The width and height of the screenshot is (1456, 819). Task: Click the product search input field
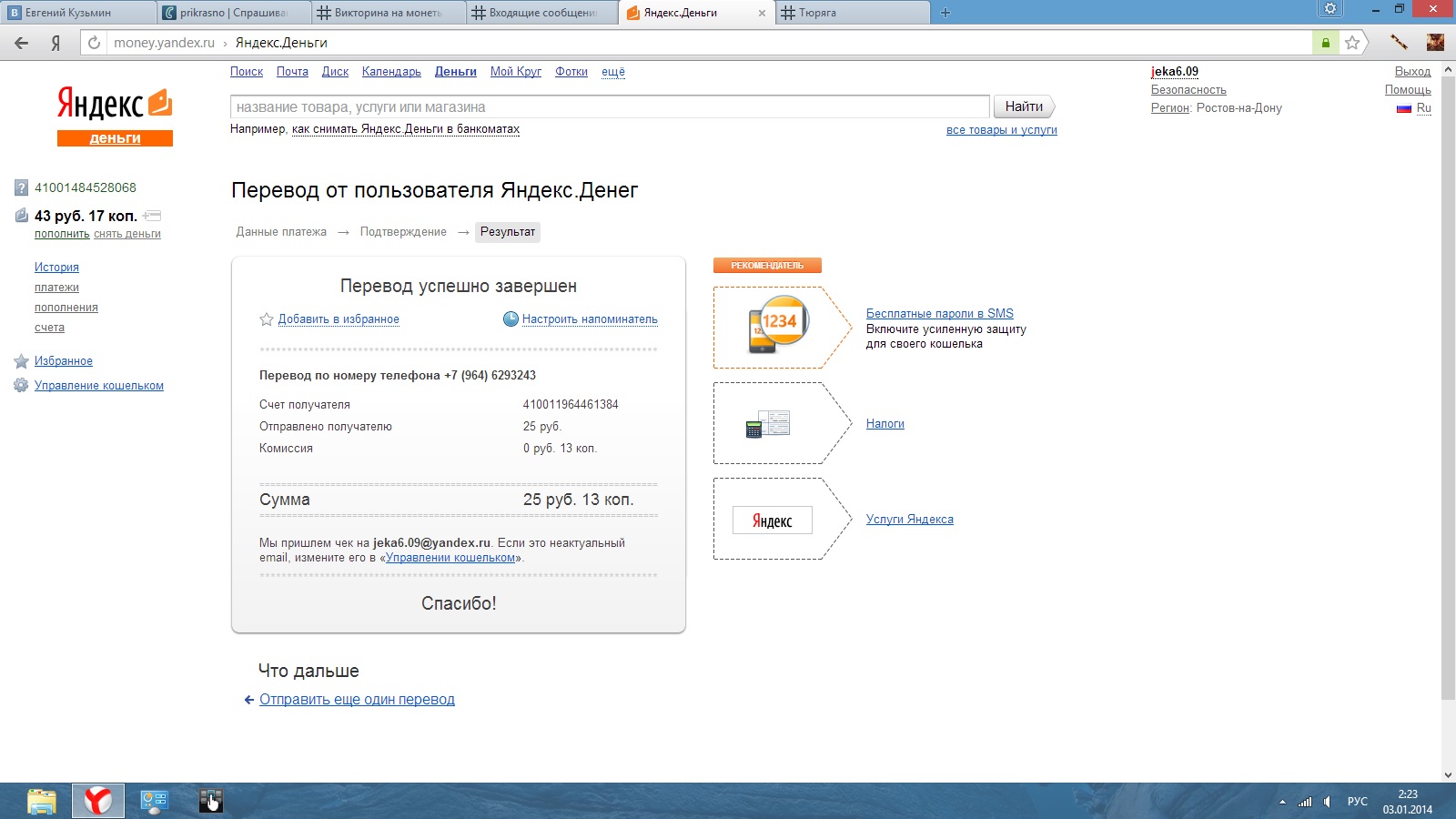coord(610,107)
